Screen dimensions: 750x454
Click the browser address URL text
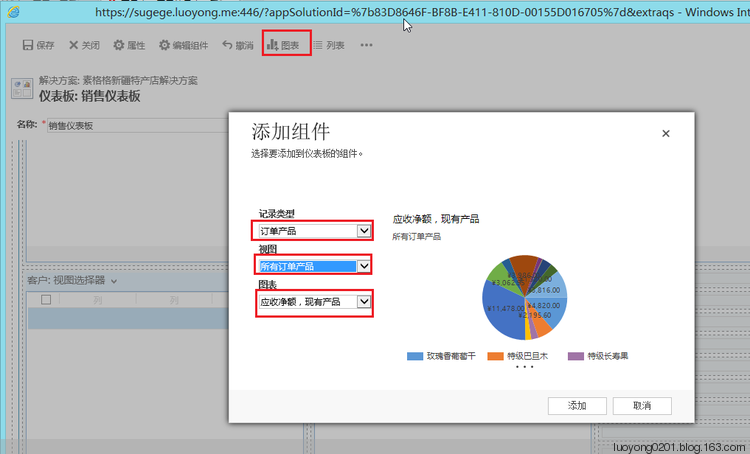pyautogui.click(x=385, y=12)
